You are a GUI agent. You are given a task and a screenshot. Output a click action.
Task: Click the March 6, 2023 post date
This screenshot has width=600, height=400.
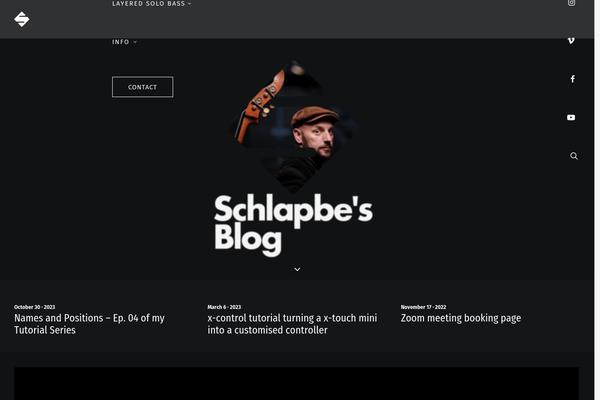click(224, 307)
